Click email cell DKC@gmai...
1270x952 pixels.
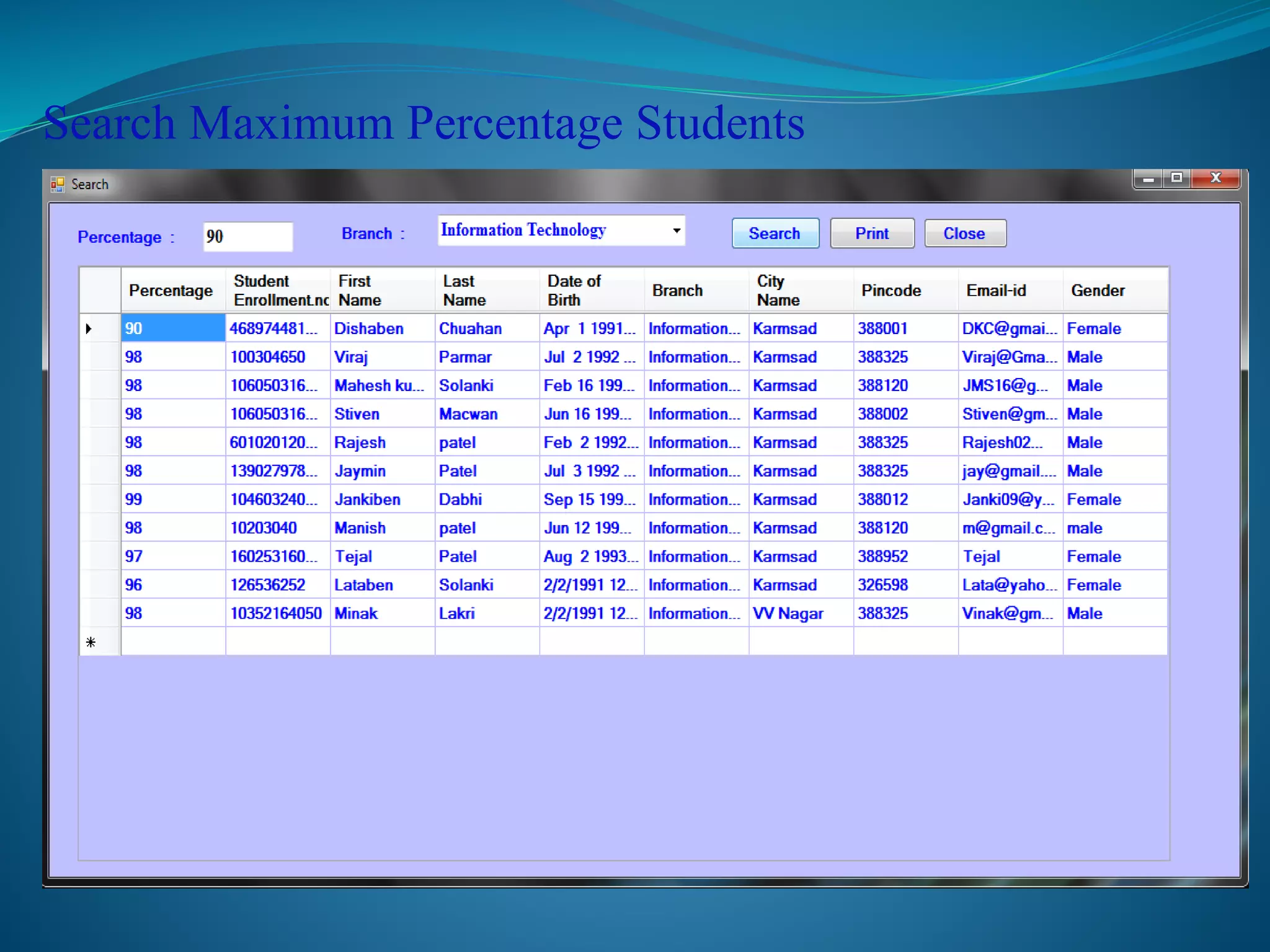[x=1011, y=328]
